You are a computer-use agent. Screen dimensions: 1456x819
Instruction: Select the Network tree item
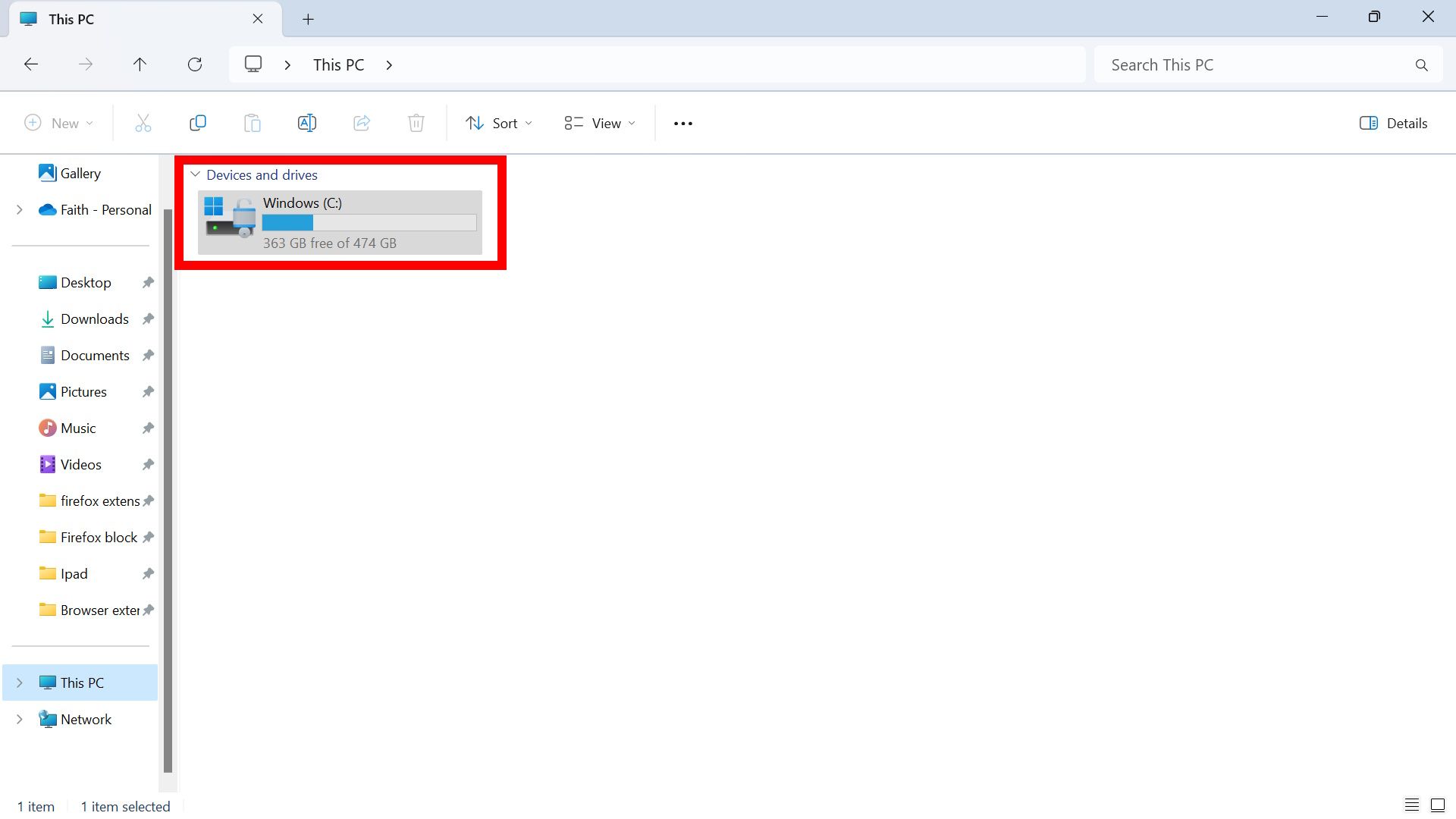[85, 718]
